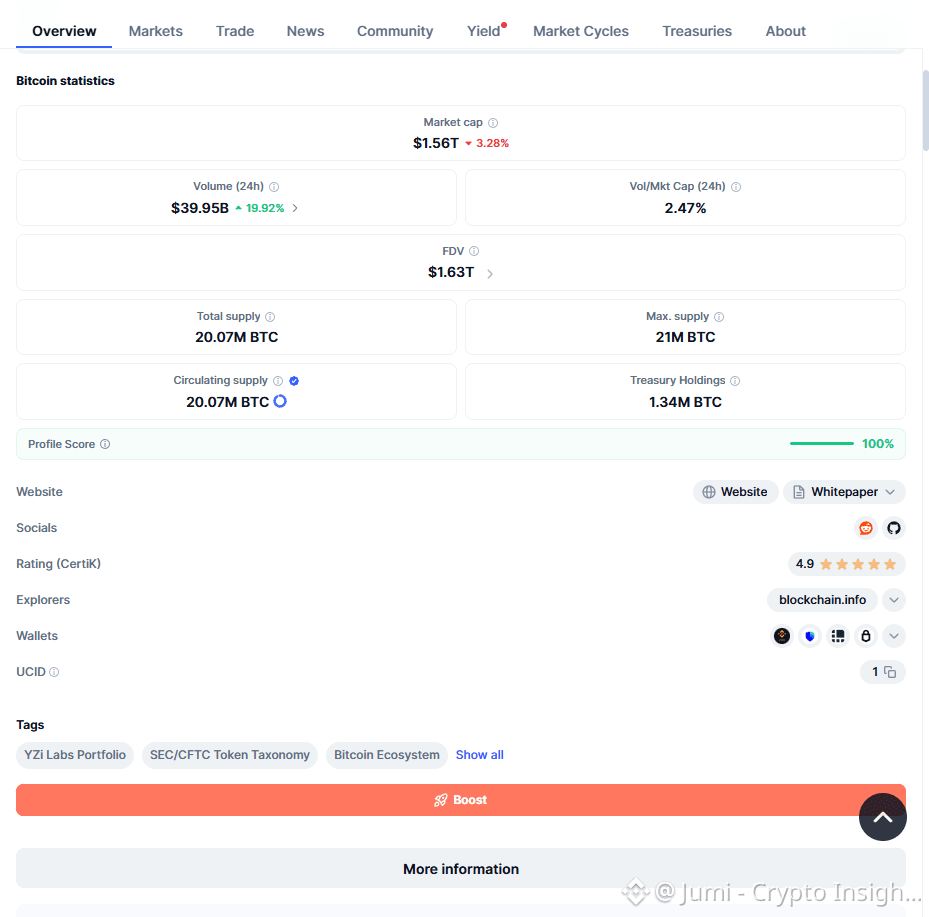Click the circulating supply progress ring

(x=280, y=401)
